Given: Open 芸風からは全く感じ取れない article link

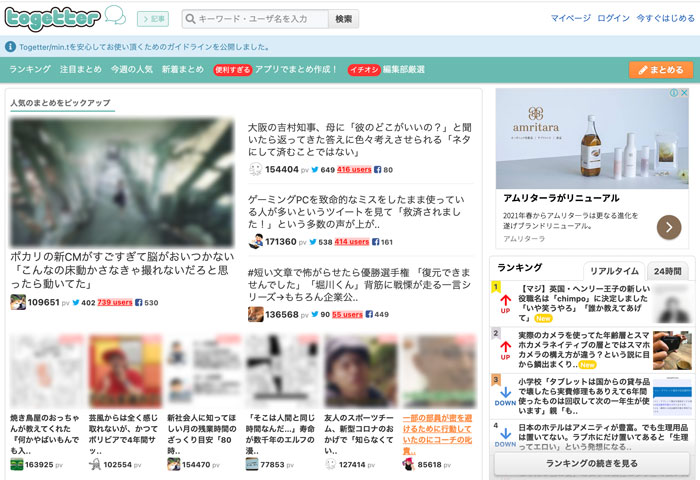Looking at the screenshot, I should point(124,434).
